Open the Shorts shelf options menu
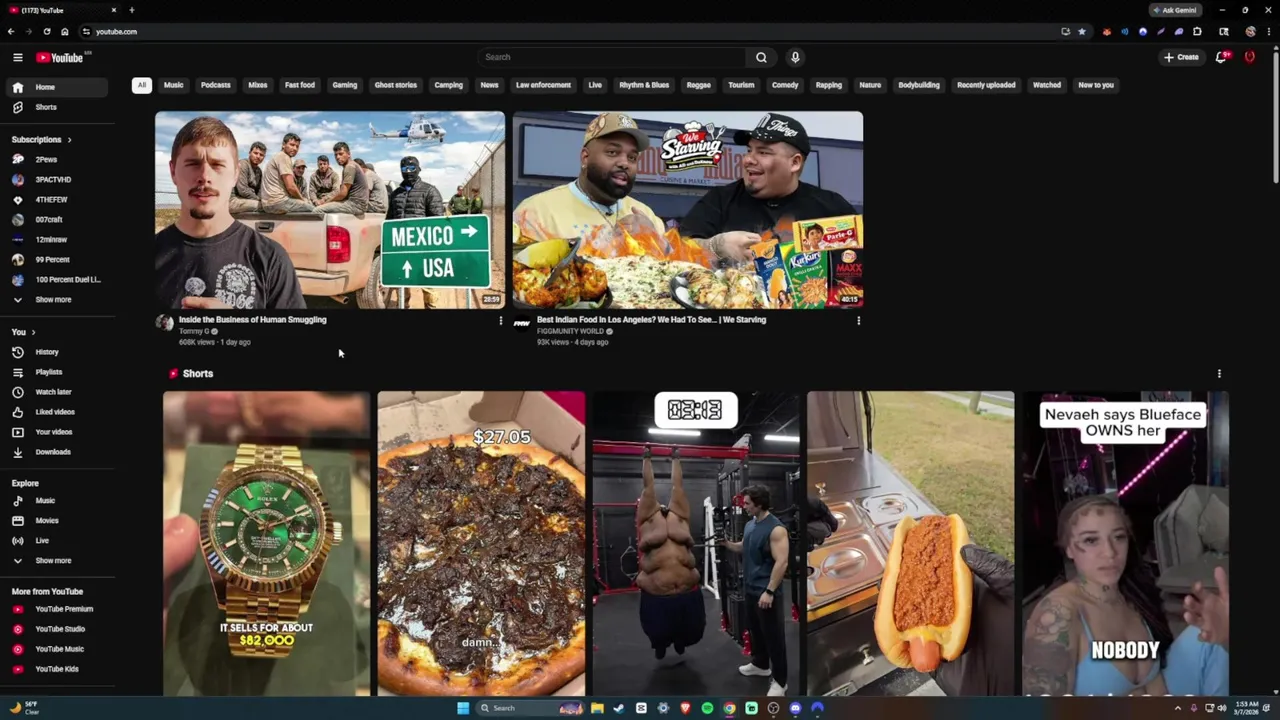Image resolution: width=1280 pixels, height=720 pixels. 1219,373
